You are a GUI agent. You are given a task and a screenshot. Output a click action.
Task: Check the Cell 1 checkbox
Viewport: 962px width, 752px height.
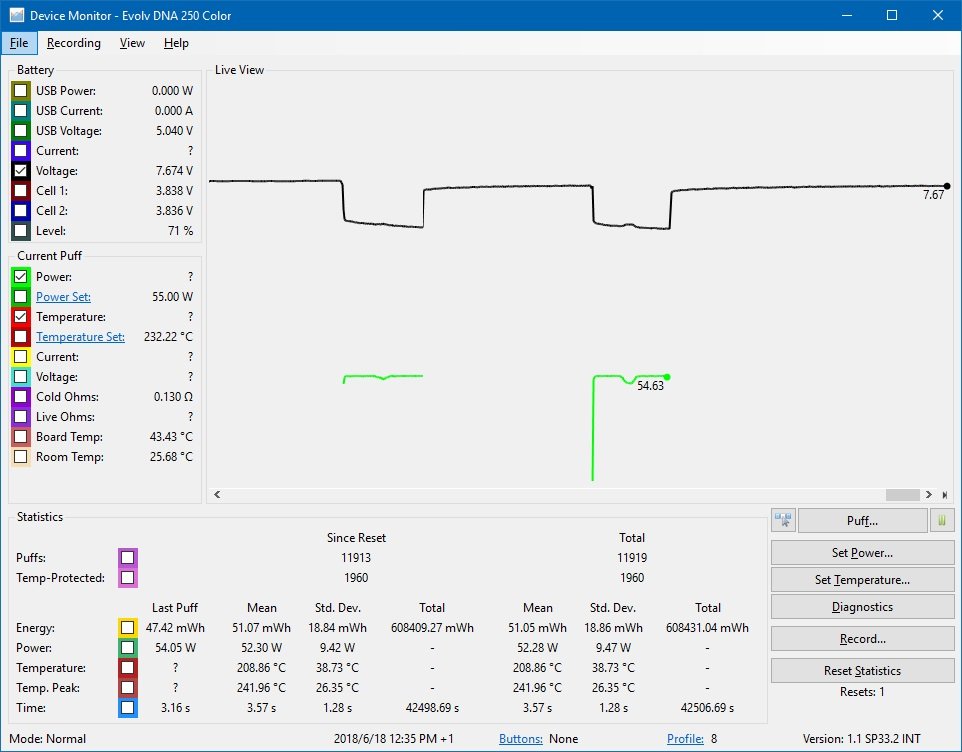(x=21, y=191)
